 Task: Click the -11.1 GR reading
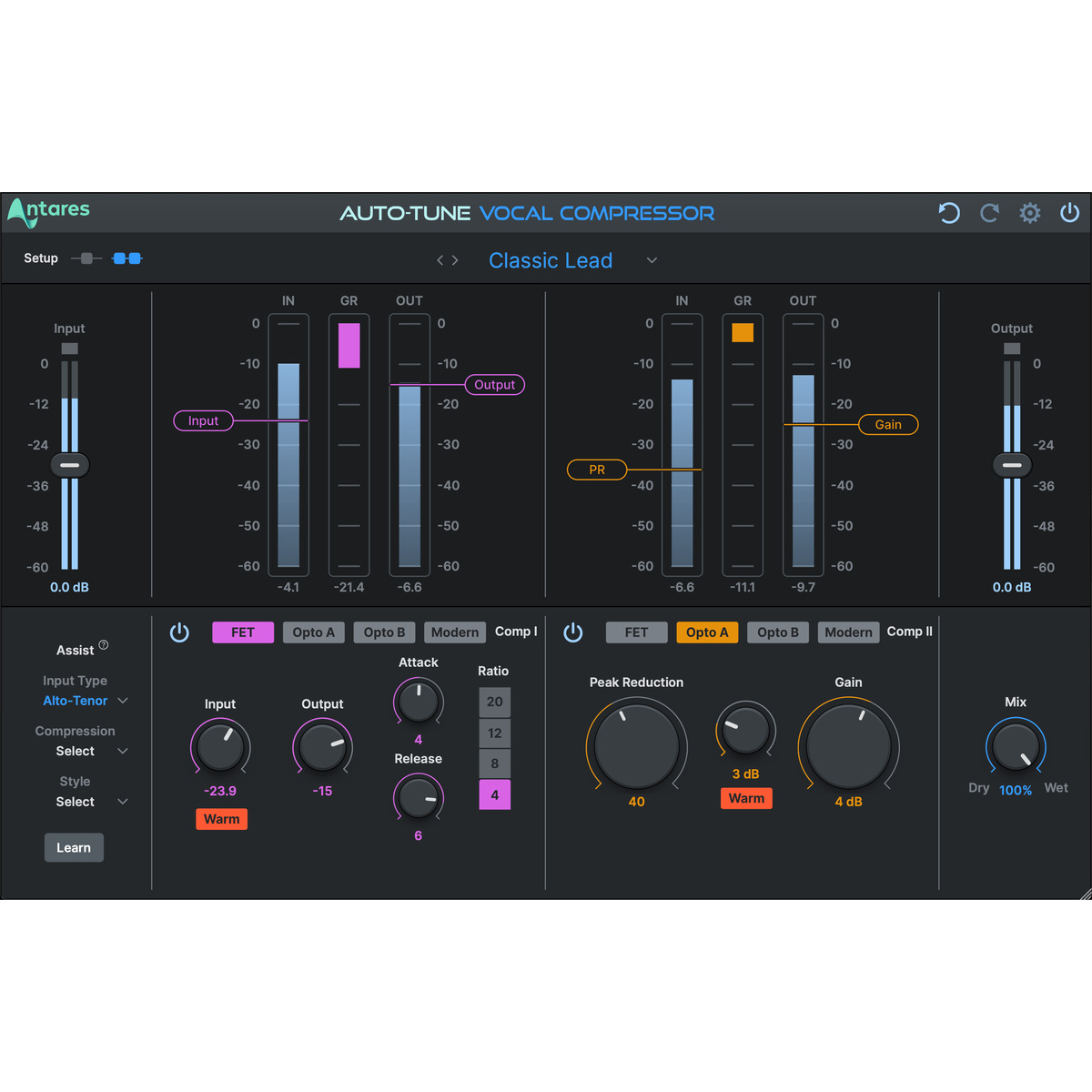tap(743, 587)
